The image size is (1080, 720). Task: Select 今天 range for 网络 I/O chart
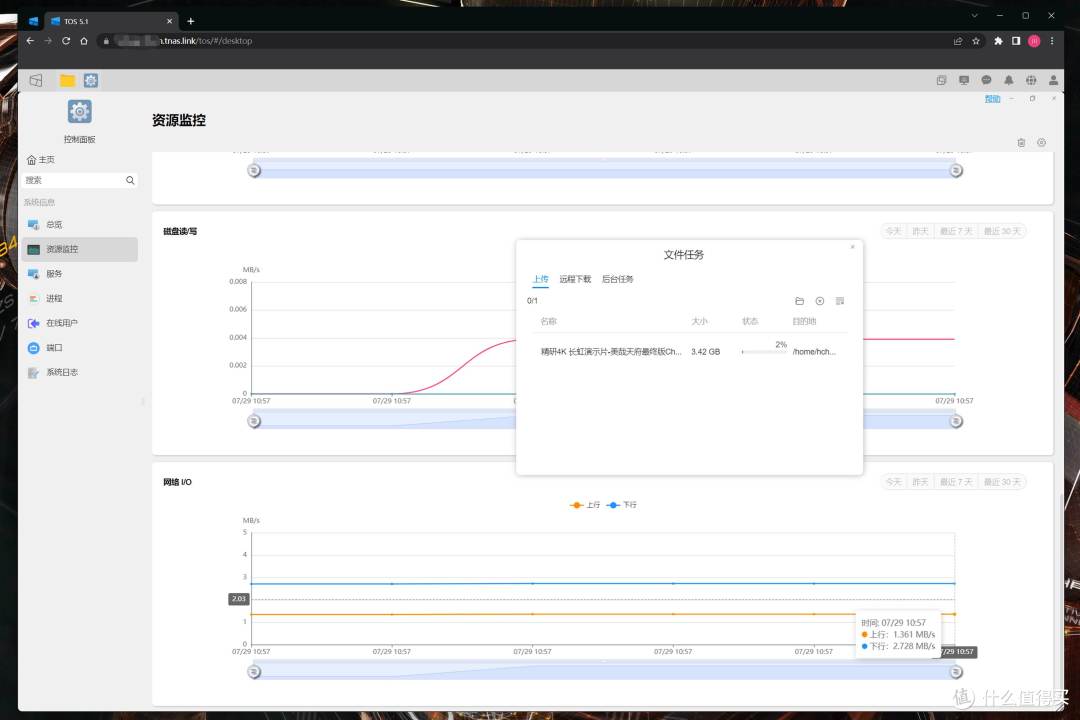(x=893, y=482)
